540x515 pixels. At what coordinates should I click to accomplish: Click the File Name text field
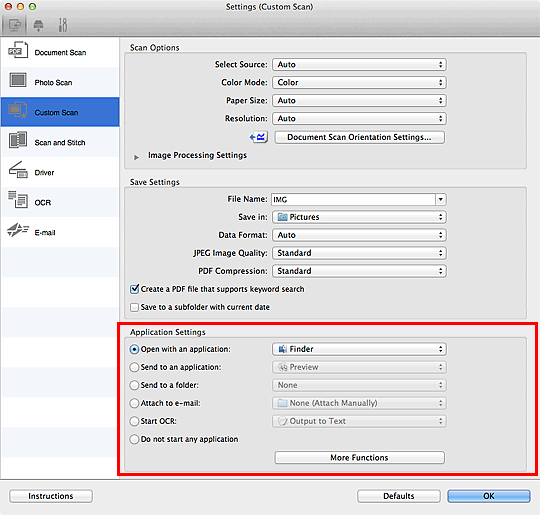(353, 199)
